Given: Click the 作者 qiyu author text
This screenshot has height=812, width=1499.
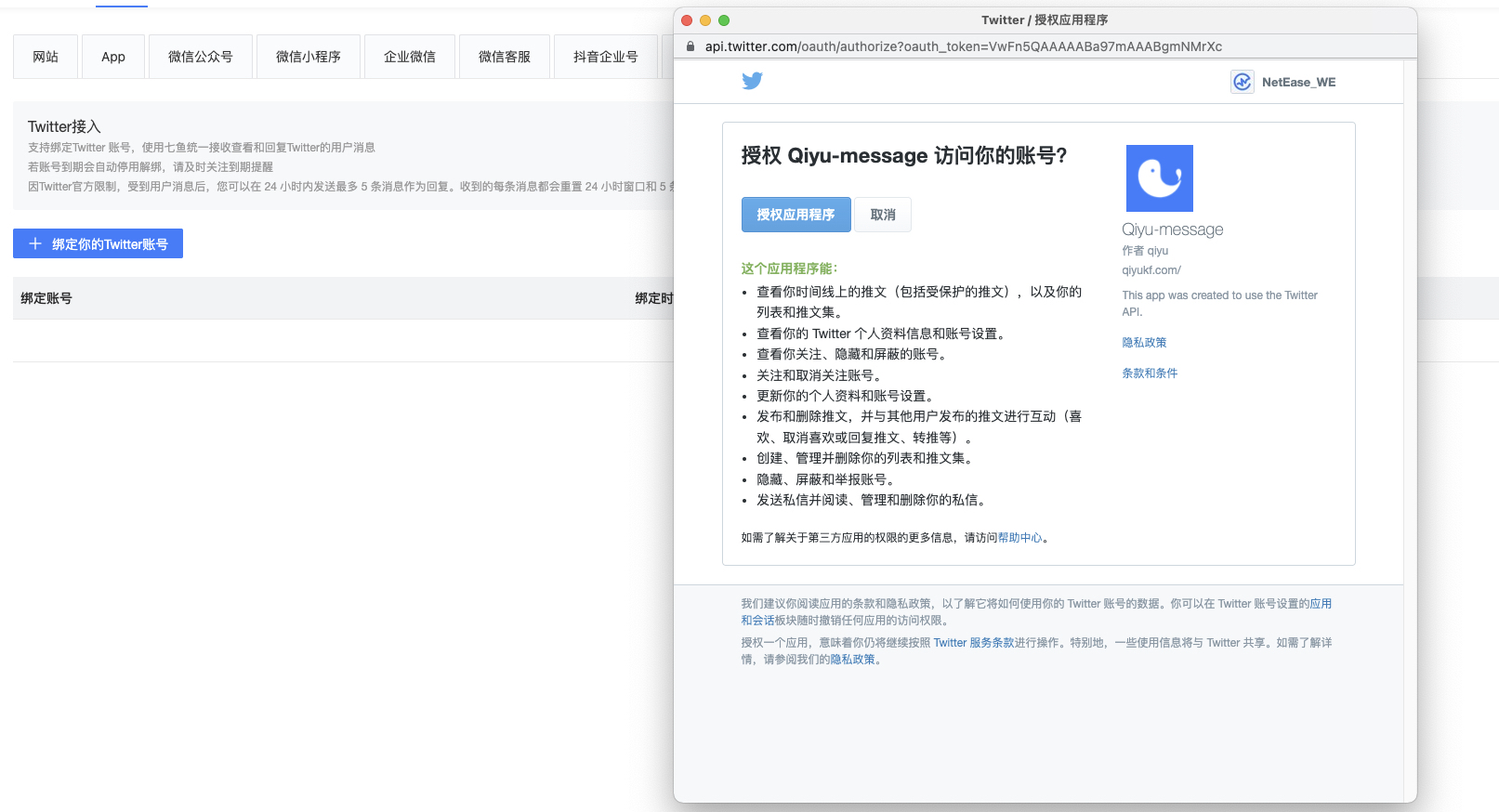Looking at the screenshot, I should coord(1145,251).
